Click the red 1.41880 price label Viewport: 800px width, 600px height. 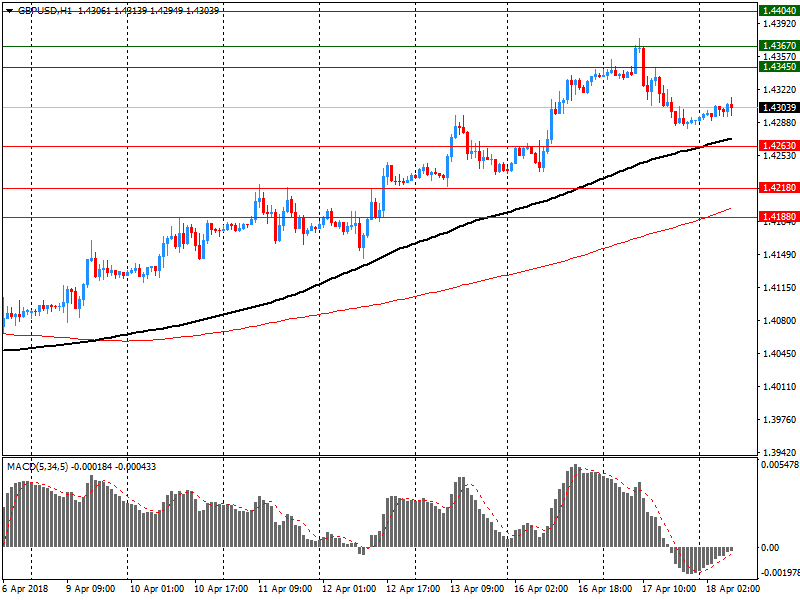coord(779,217)
